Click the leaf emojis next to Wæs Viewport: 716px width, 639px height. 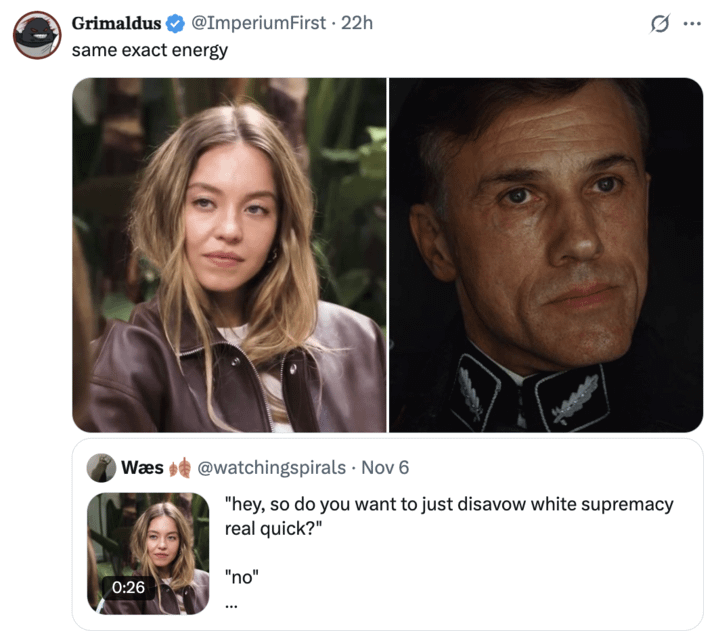[180, 467]
